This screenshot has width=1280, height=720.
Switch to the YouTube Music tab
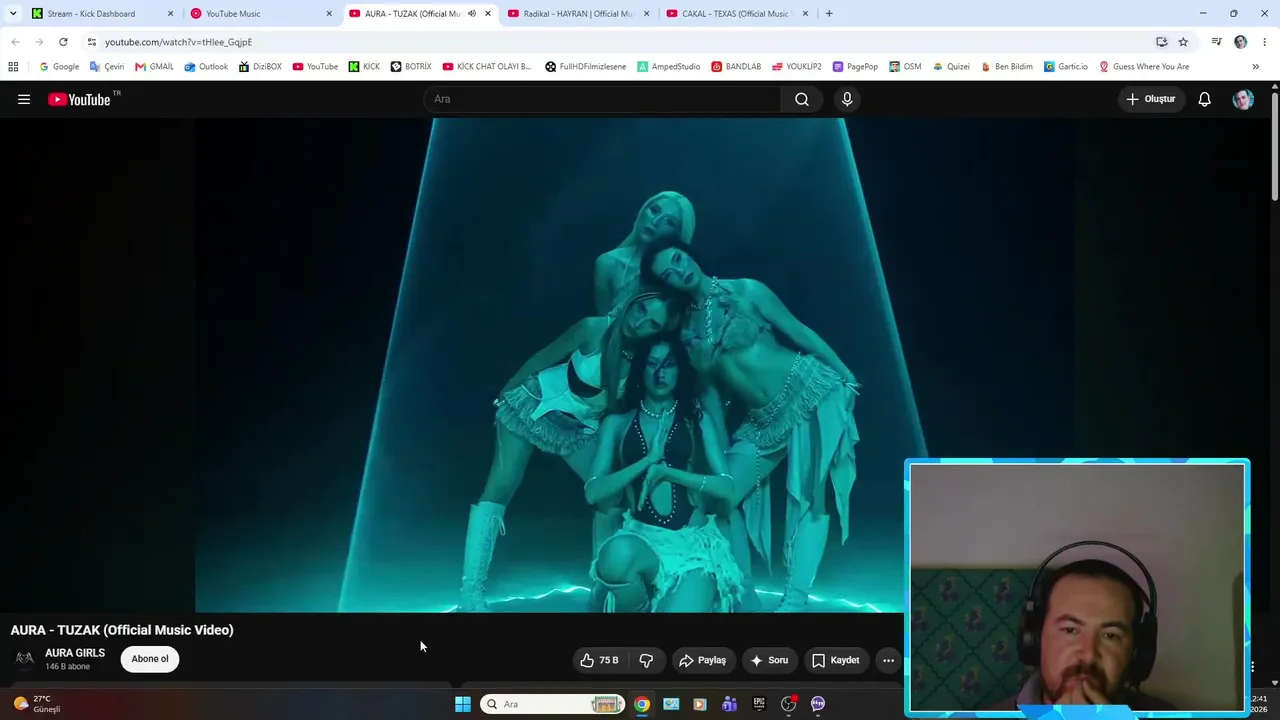click(x=261, y=14)
